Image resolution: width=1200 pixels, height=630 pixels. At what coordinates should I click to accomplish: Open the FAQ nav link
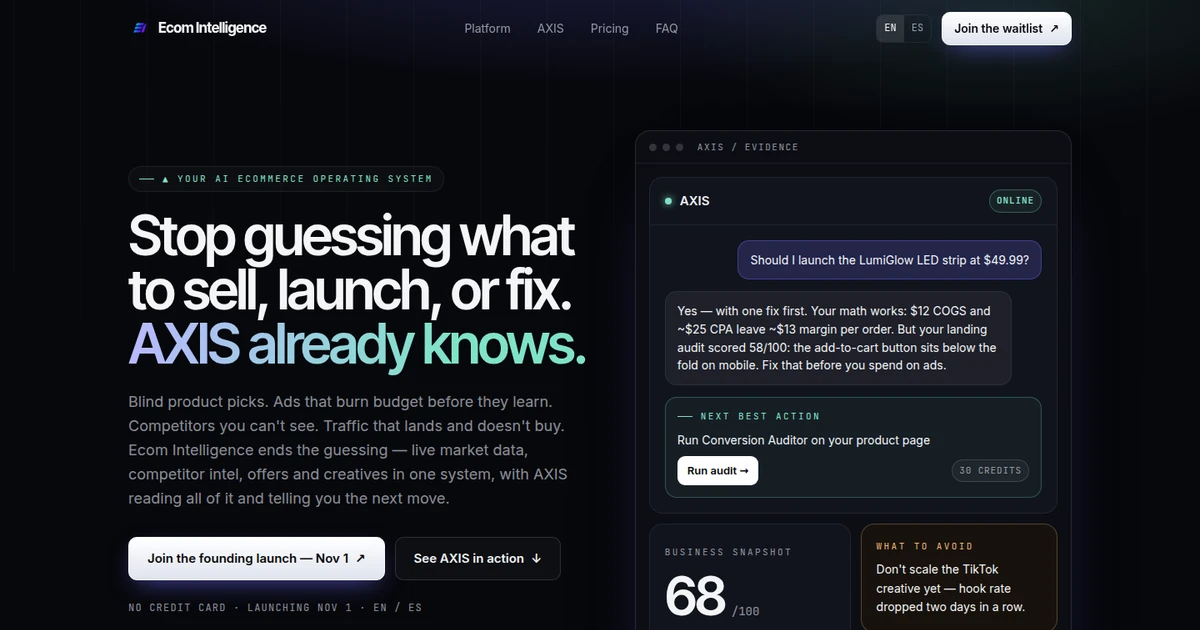[x=667, y=28]
